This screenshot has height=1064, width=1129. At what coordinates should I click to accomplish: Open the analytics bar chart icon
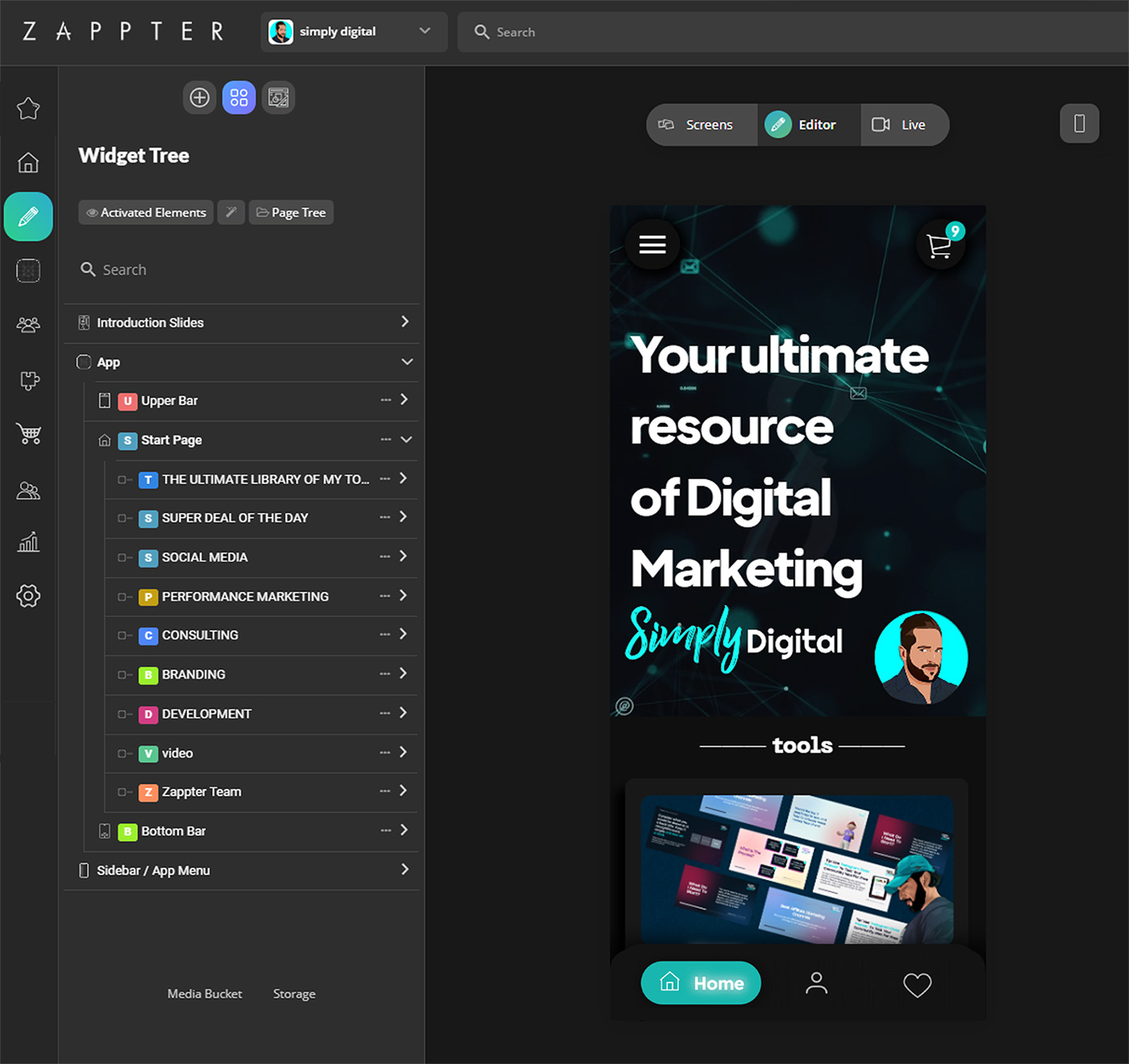click(28, 542)
